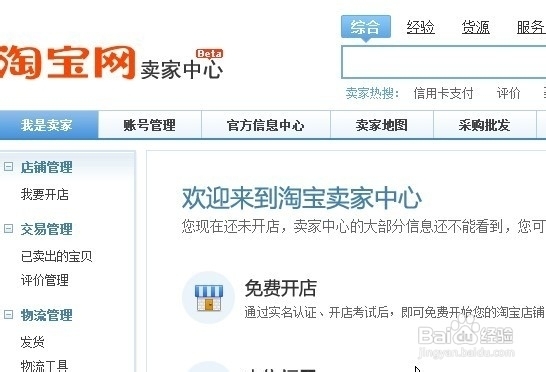Screen dimensions: 546x372
Task: Open the 我是卖家 navigation tab
Action: (x=49, y=125)
